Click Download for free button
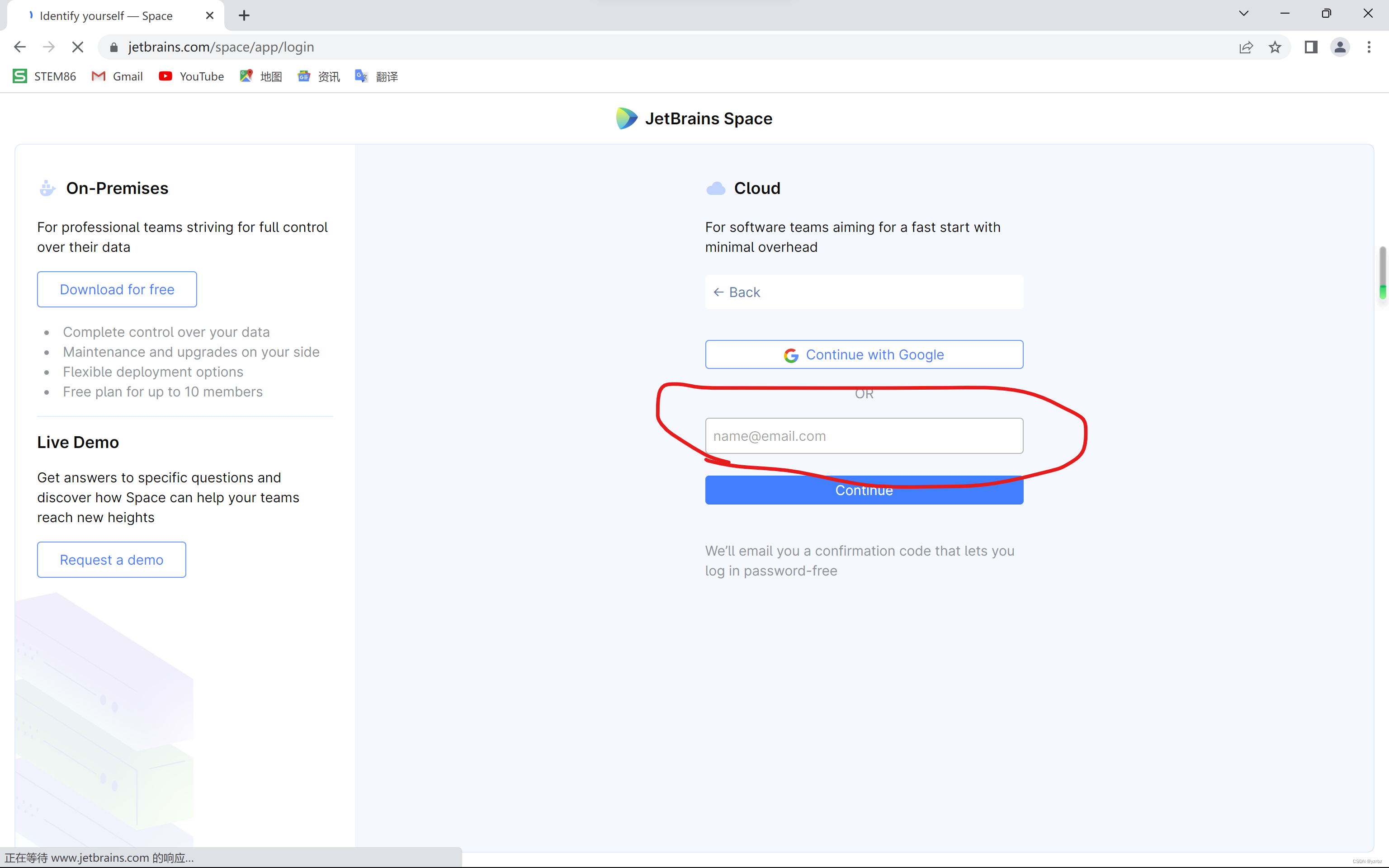The height and width of the screenshot is (868, 1389). pos(117,289)
